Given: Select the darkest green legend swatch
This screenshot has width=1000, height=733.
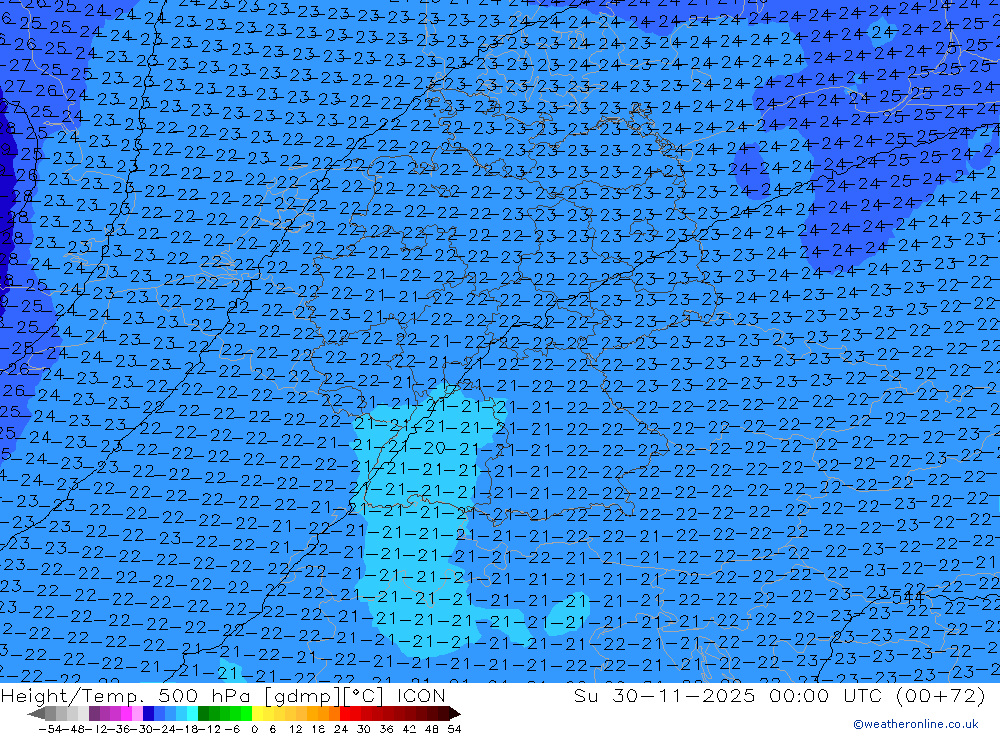Looking at the screenshot, I should click(x=203, y=713).
